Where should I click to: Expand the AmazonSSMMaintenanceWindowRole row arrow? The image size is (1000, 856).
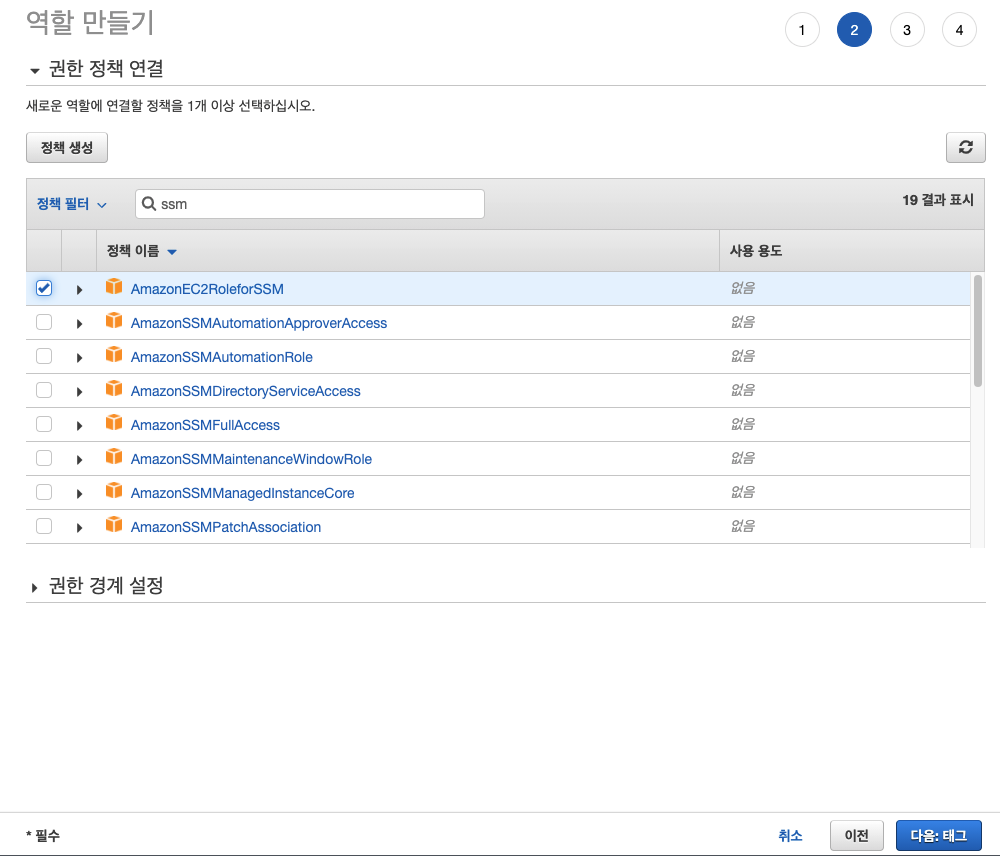point(79,460)
